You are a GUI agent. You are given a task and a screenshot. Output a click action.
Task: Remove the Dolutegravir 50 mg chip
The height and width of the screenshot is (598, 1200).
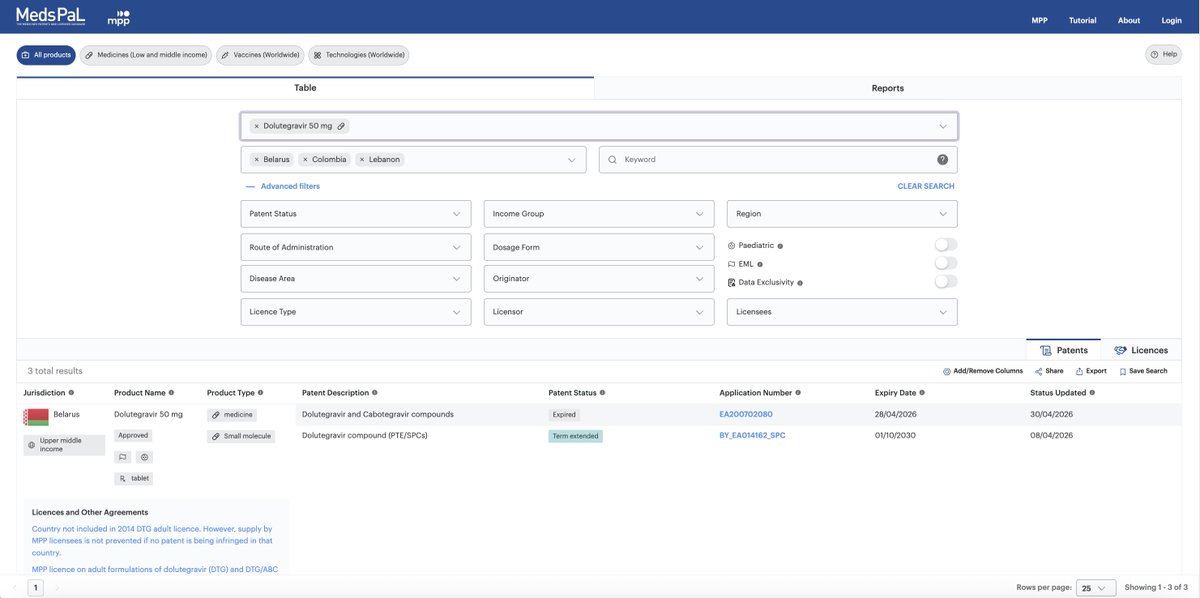point(256,126)
